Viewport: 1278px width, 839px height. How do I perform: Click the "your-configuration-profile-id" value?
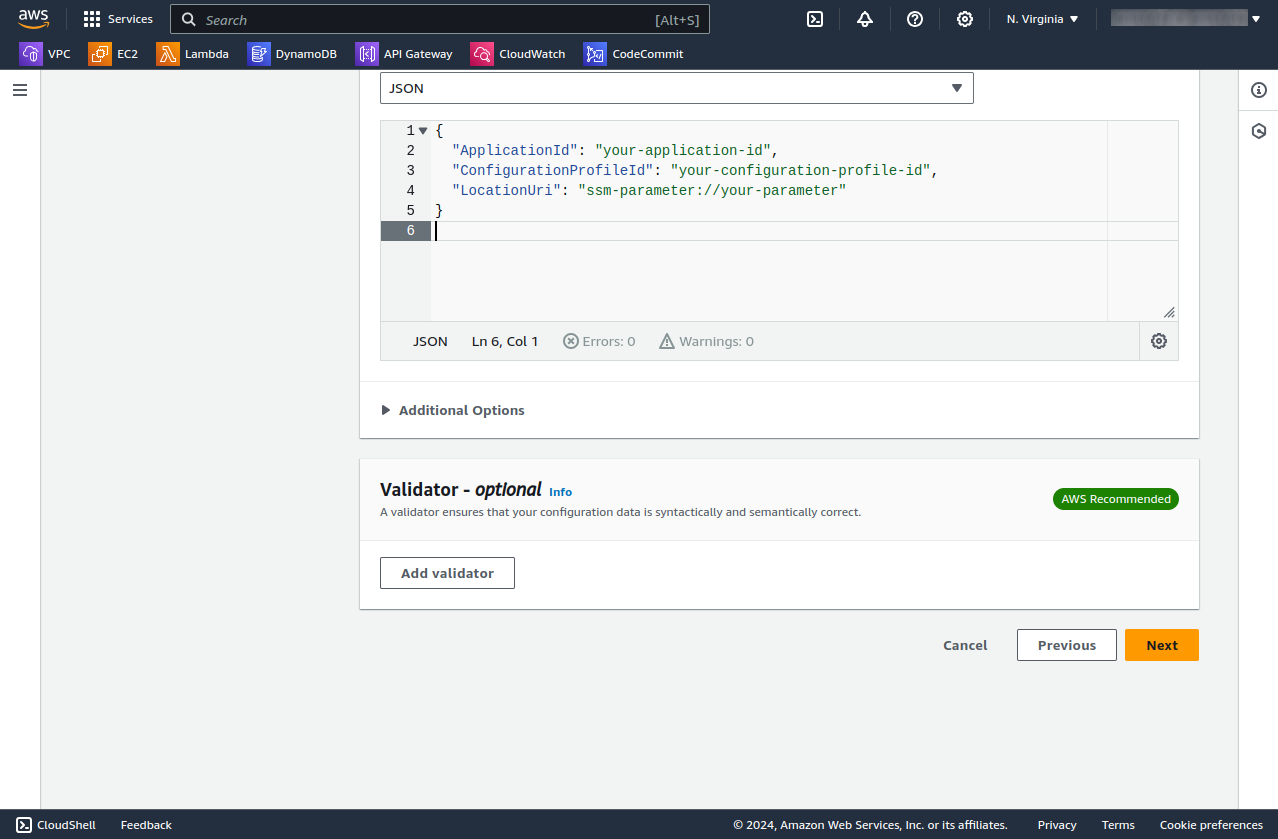800,171
